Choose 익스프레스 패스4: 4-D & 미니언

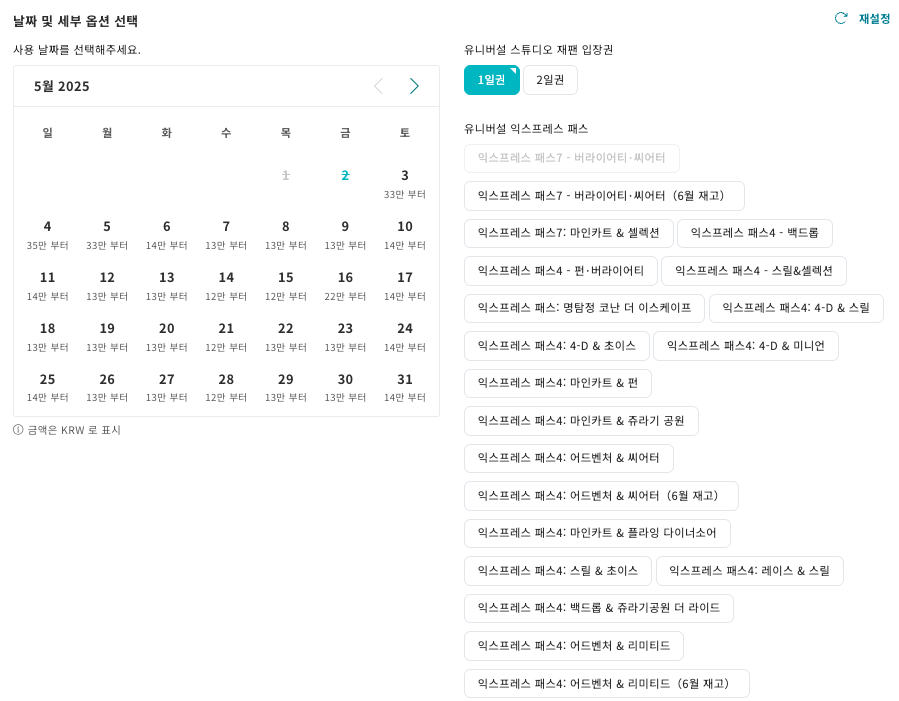745,346
